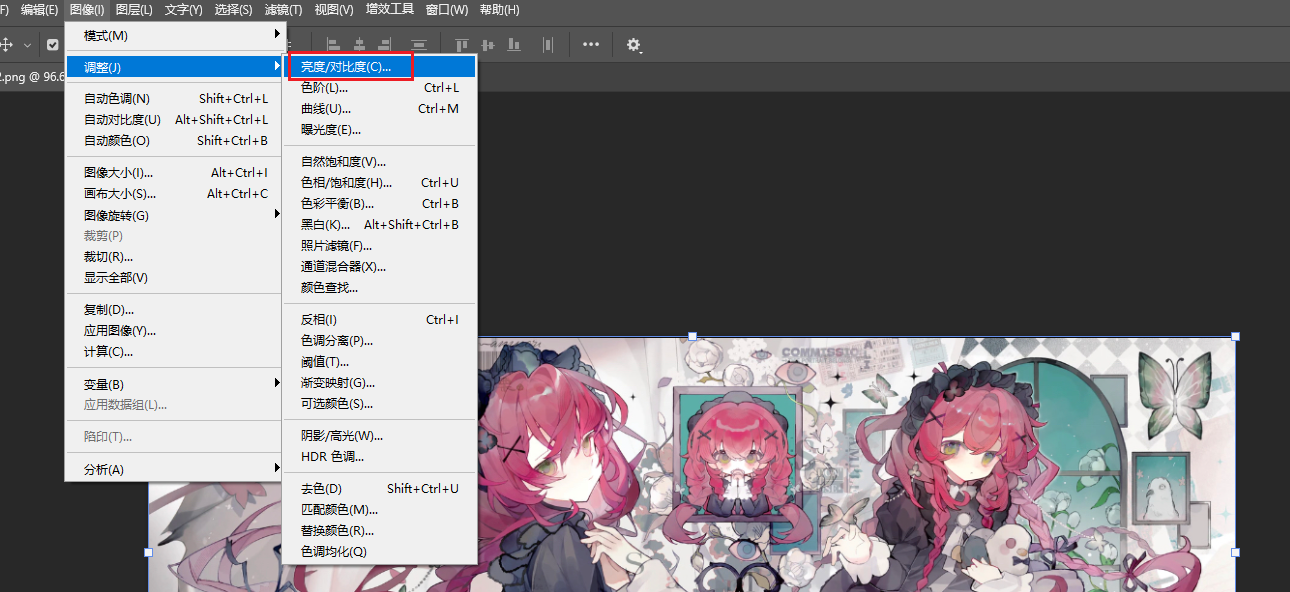Choose 曝光度(E)... adjustment
The image size is (1290, 592).
[x=380, y=130]
